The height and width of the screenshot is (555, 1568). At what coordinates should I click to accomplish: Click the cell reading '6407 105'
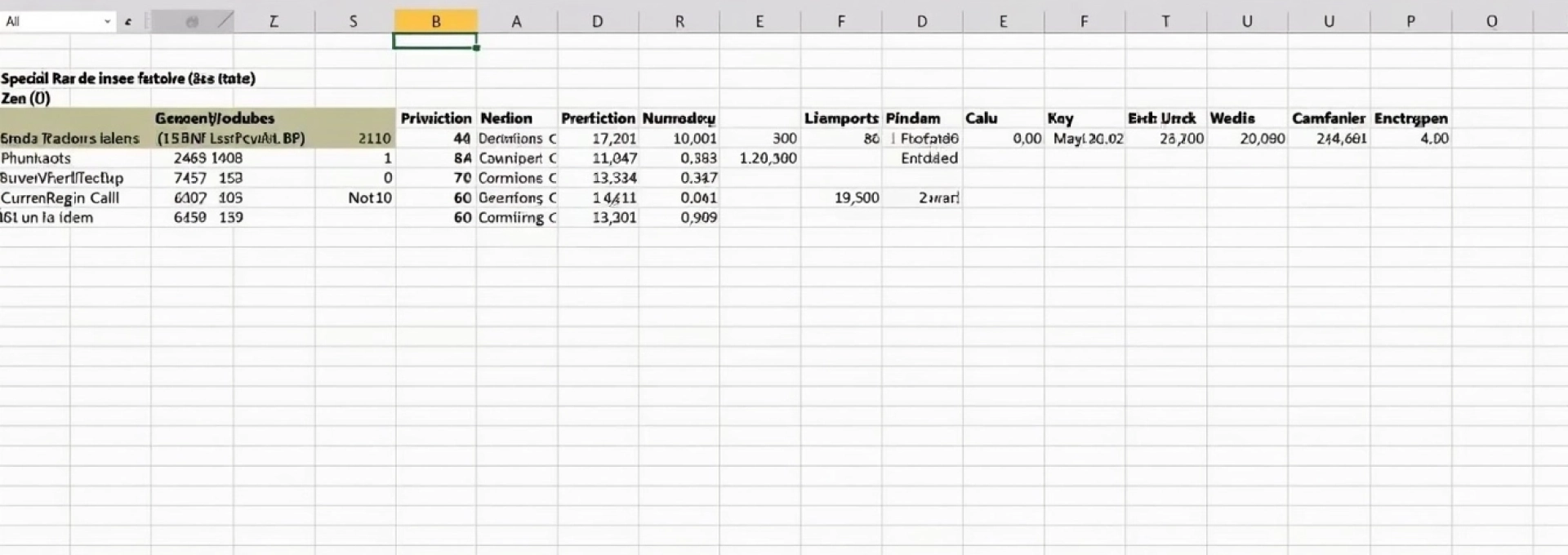pyautogui.click(x=208, y=198)
